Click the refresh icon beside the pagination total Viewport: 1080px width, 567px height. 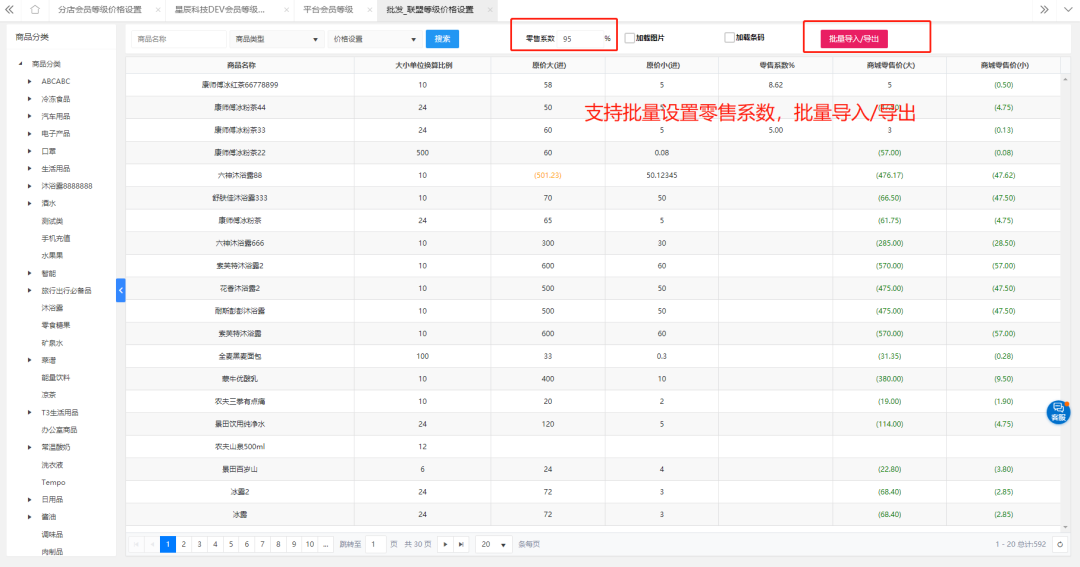point(1061,544)
